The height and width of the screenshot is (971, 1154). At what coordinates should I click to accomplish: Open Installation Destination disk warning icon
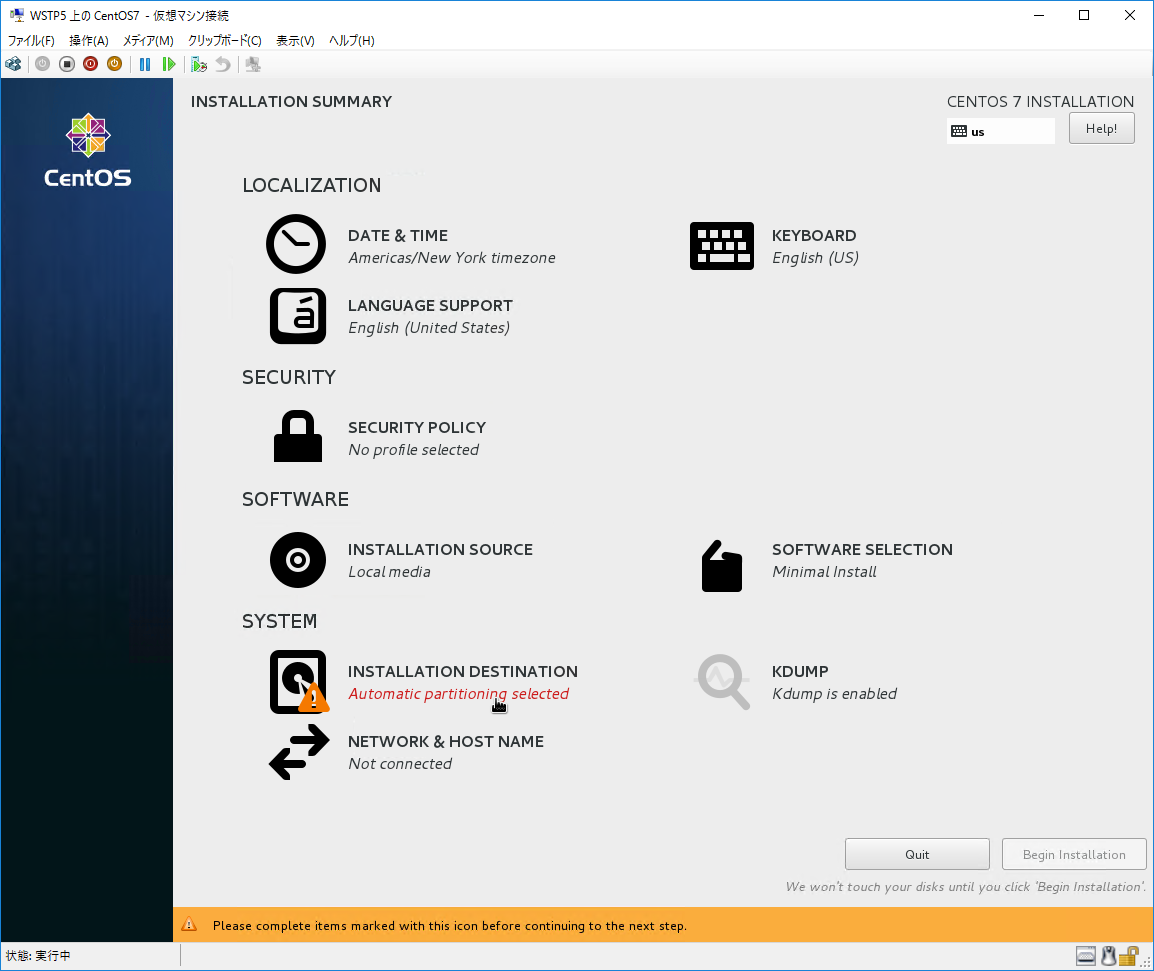pos(299,682)
